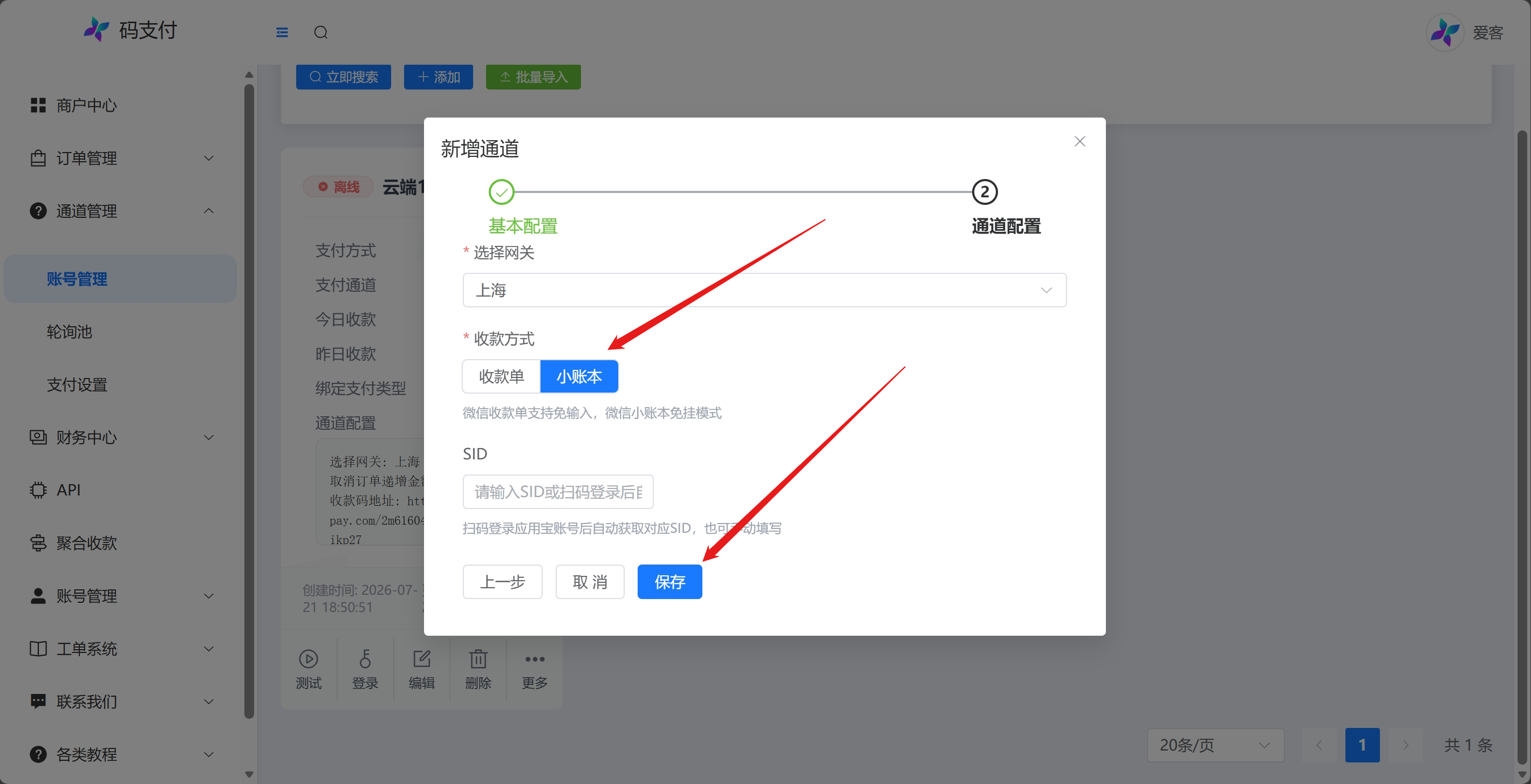Click the SID input field
Screen dimensions: 1531x784
557,491
